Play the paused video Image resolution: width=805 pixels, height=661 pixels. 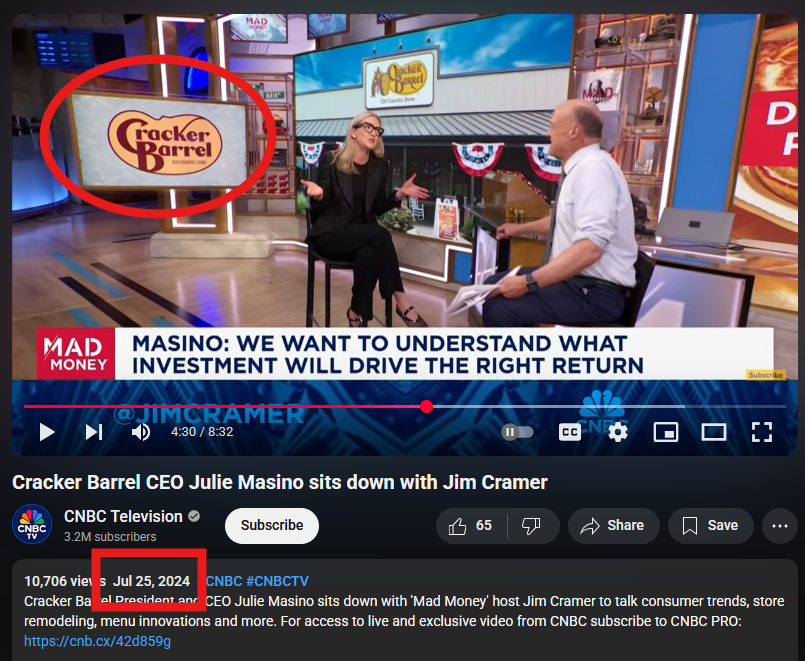point(47,432)
